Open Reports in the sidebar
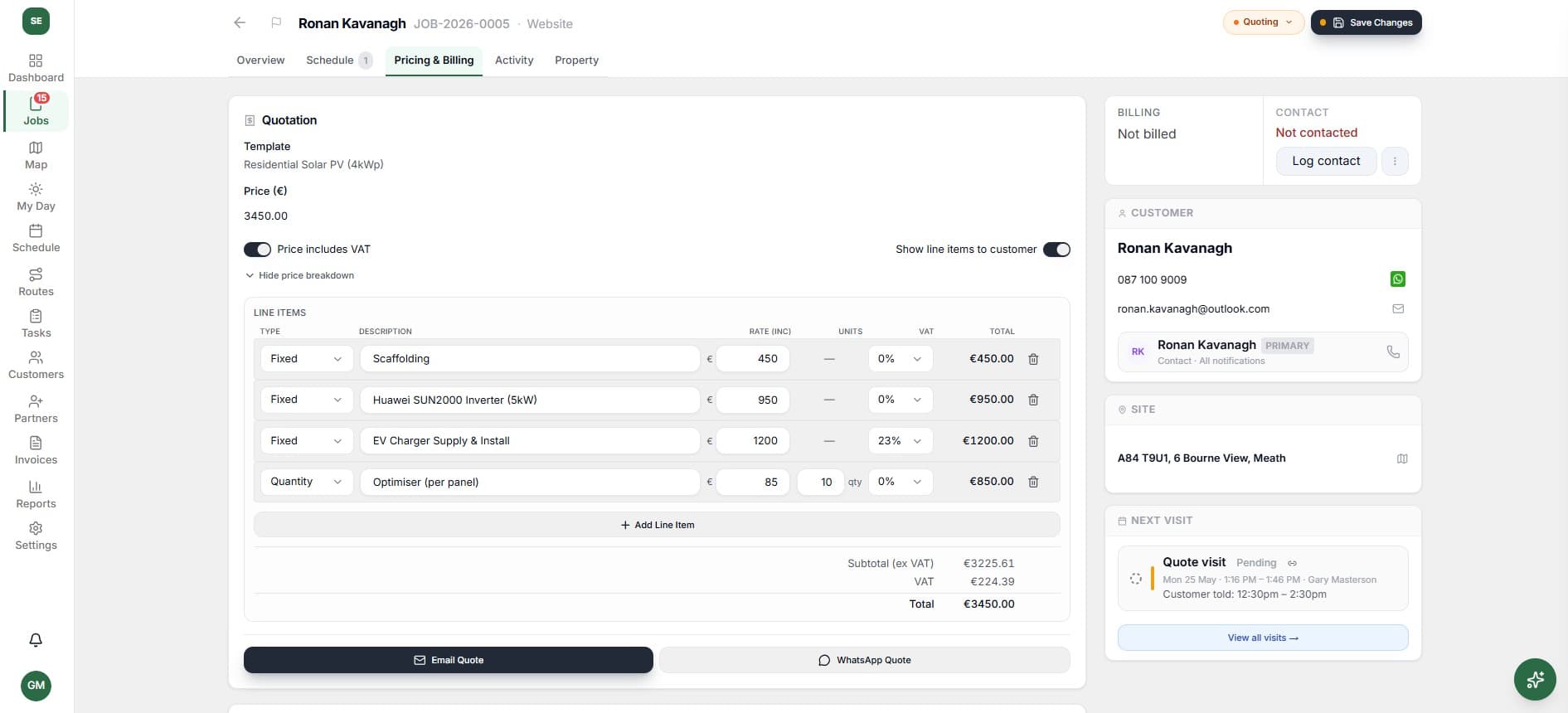Image resolution: width=1568 pixels, height=713 pixels. click(36, 494)
